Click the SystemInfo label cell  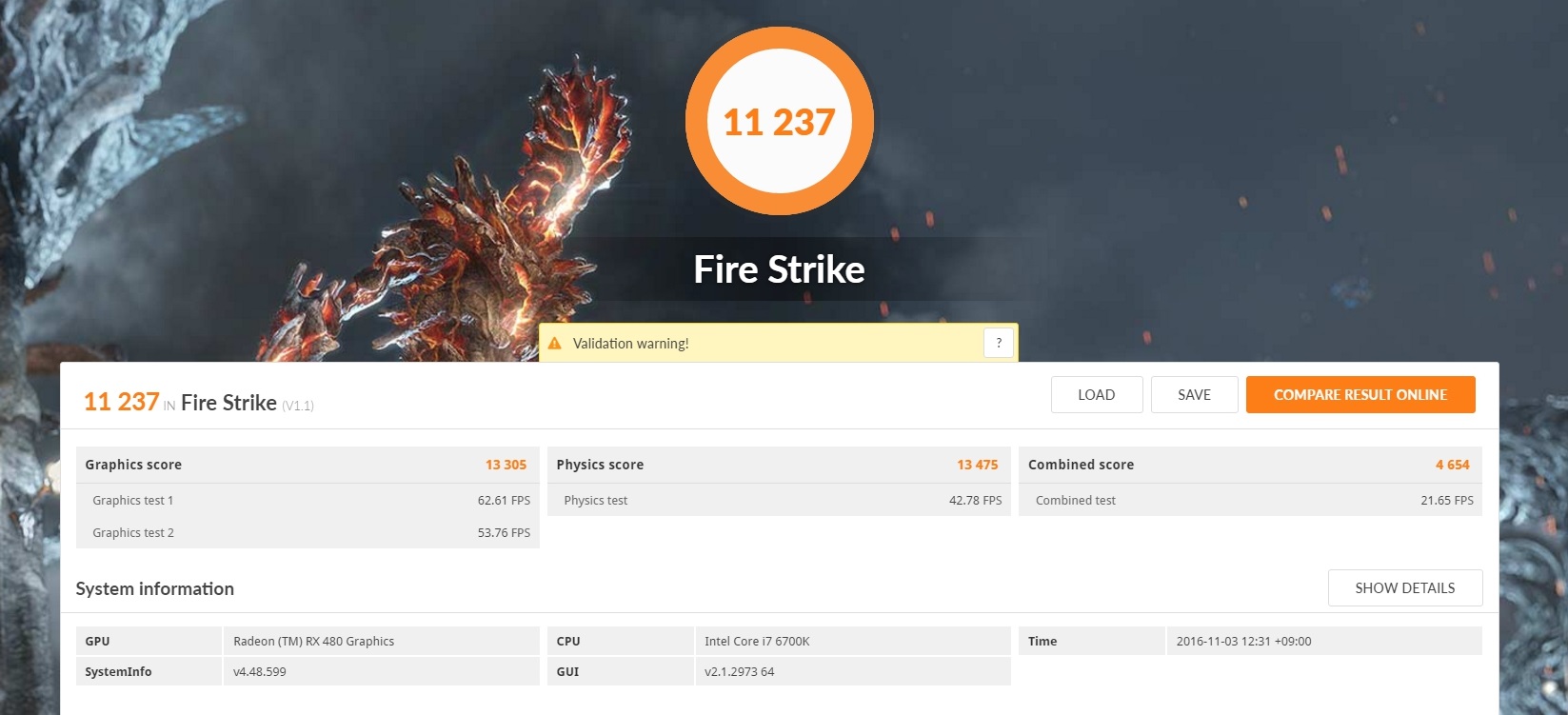point(149,671)
